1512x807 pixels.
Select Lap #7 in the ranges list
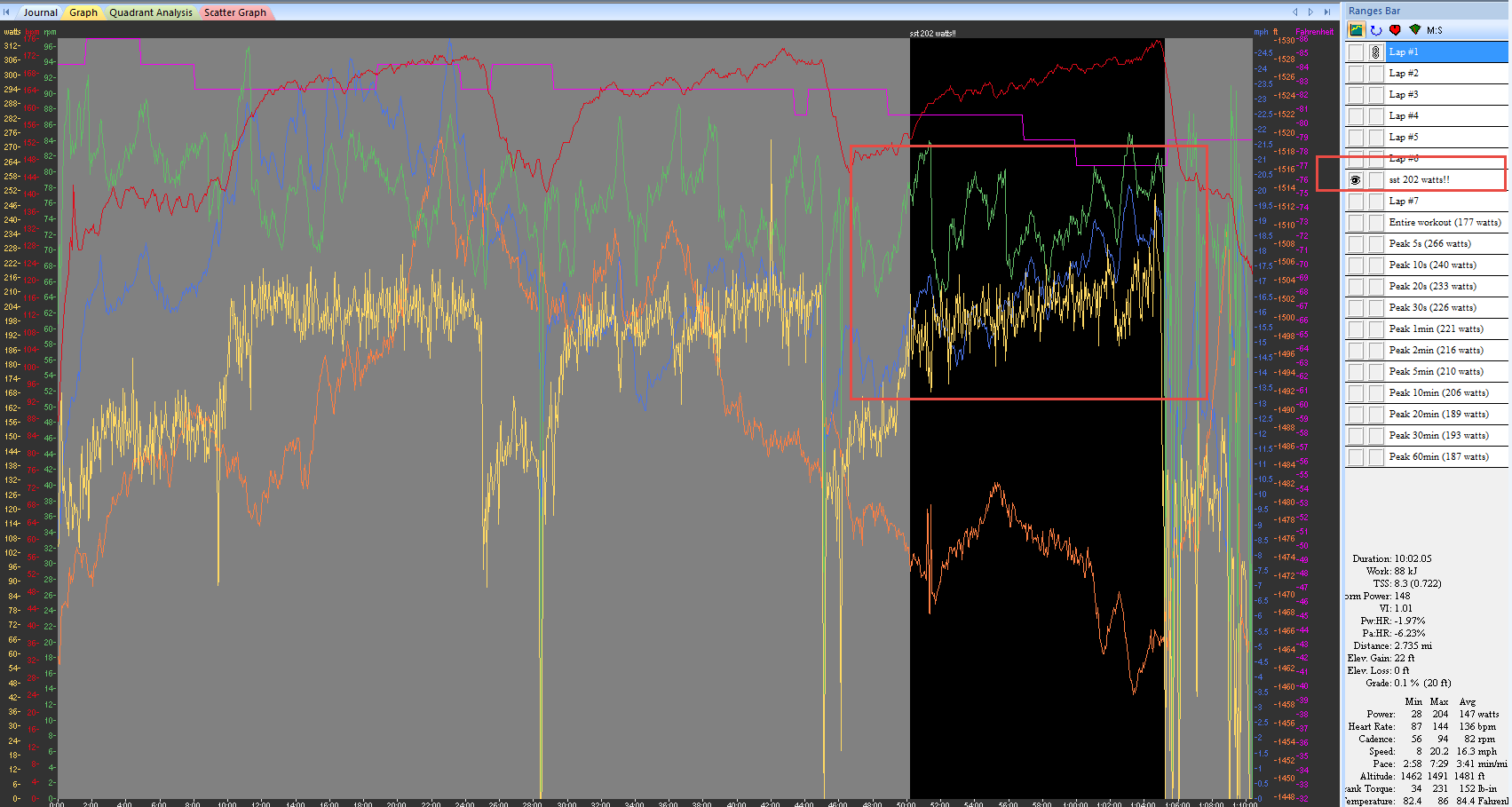pyautogui.click(x=1404, y=202)
